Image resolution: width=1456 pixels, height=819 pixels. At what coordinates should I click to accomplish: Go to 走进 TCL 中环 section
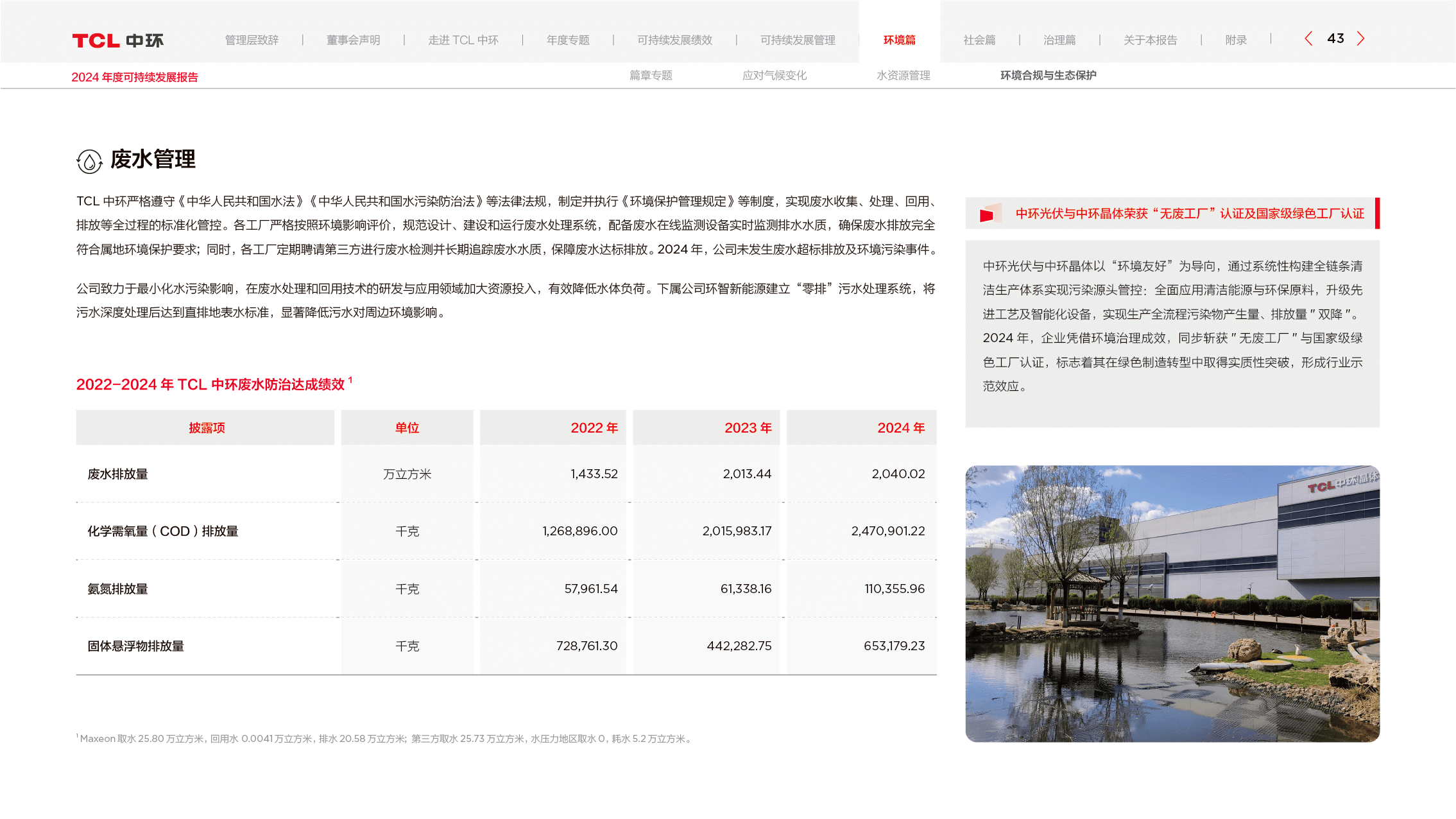coord(463,40)
